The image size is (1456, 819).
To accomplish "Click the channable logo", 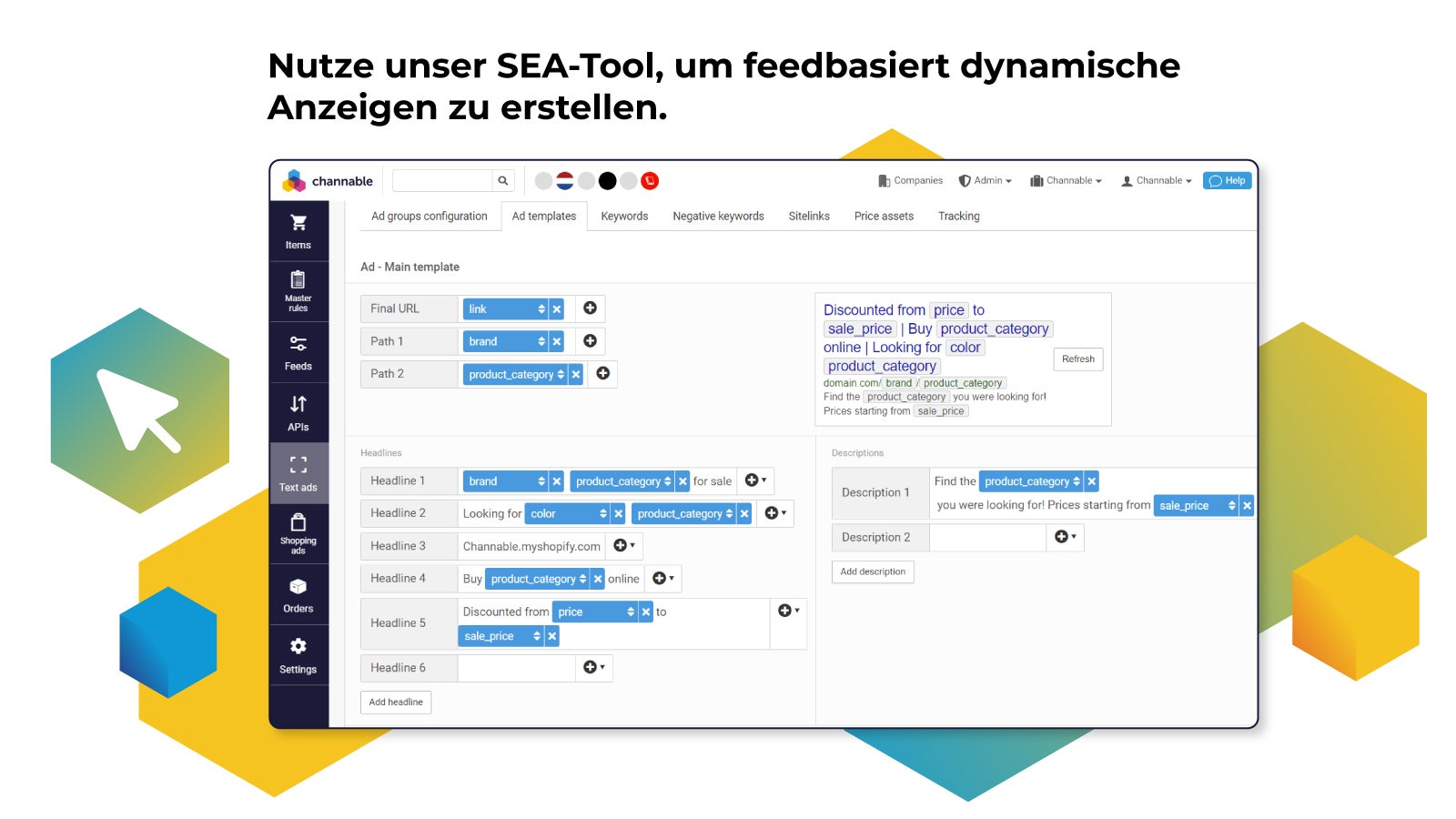I will coord(328,181).
